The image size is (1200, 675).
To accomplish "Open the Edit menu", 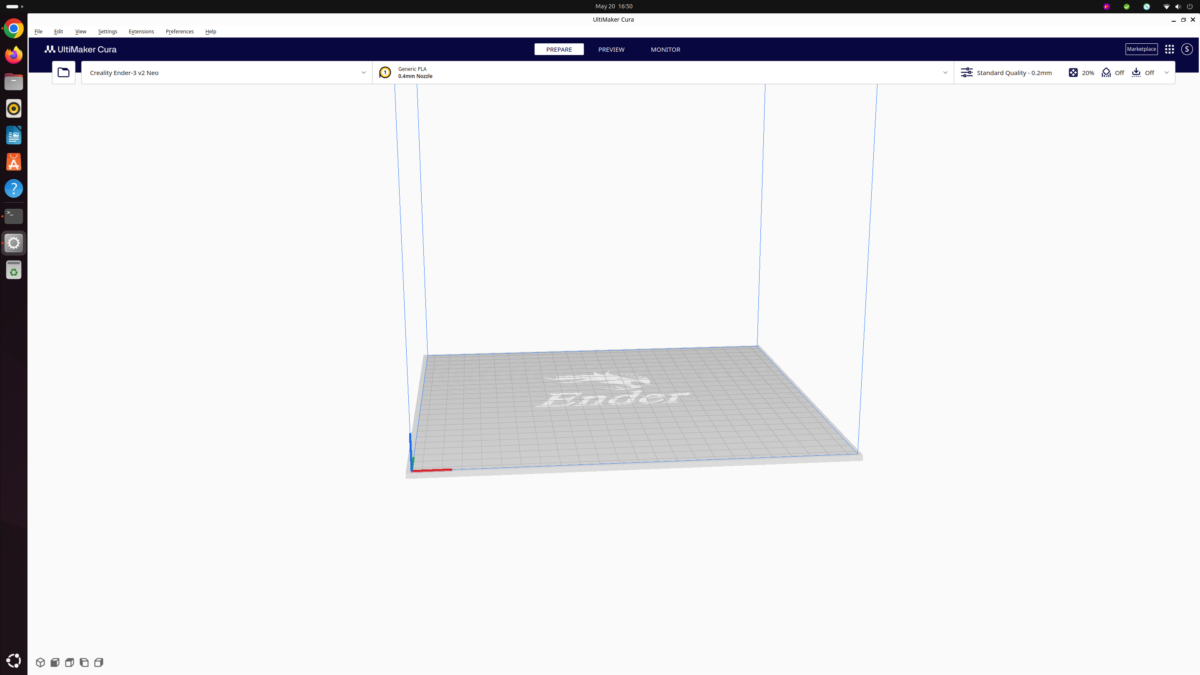I will coord(58,31).
